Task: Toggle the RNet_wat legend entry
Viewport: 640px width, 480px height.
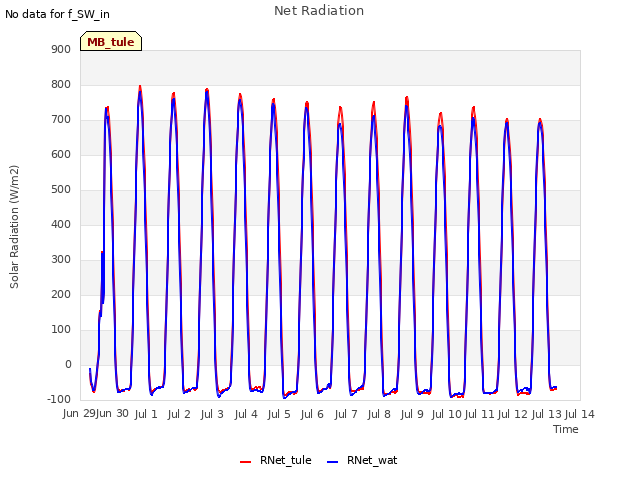Action: (362, 460)
